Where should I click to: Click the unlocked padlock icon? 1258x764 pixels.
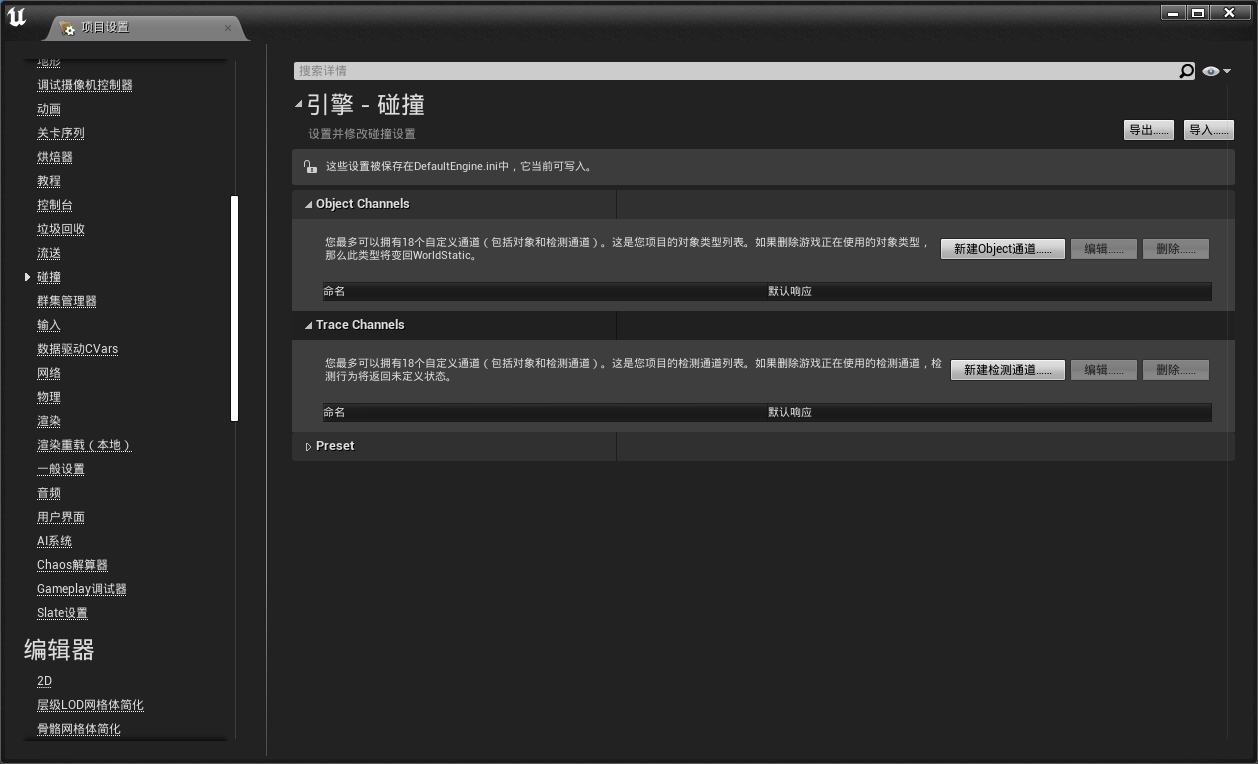click(310, 167)
